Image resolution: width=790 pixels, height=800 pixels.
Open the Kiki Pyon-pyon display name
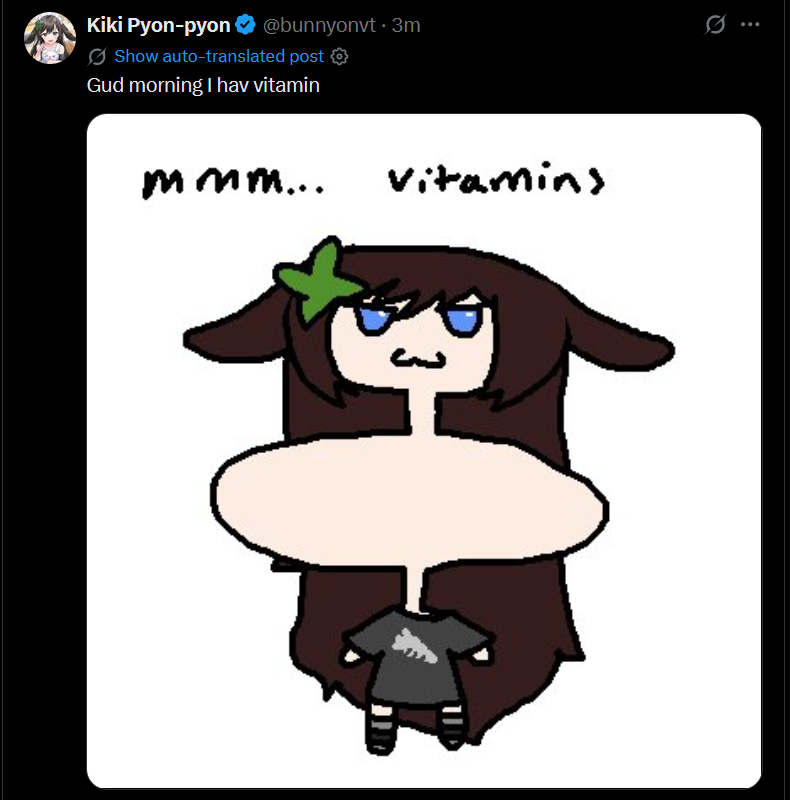[x=158, y=25]
